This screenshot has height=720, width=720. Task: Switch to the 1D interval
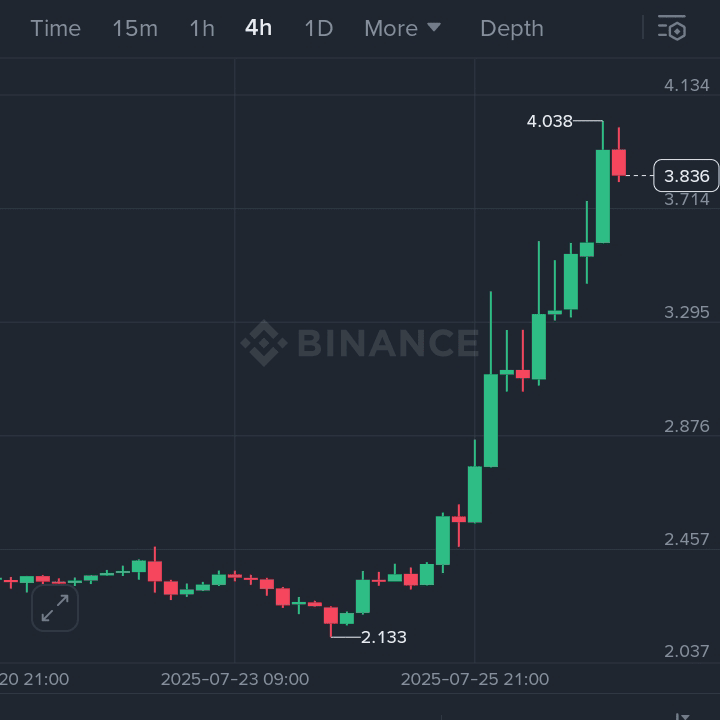[x=318, y=28]
